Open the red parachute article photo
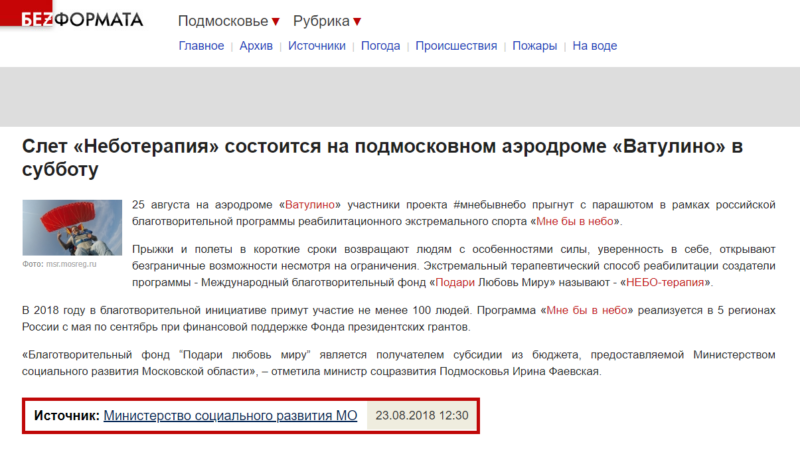Image resolution: width=800 pixels, height=450 pixels. (72, 228)
